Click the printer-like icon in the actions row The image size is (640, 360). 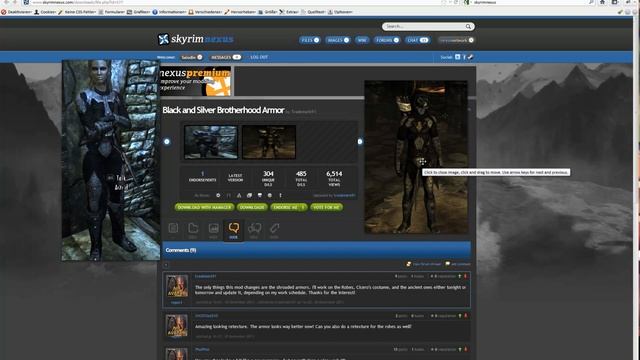260,196
